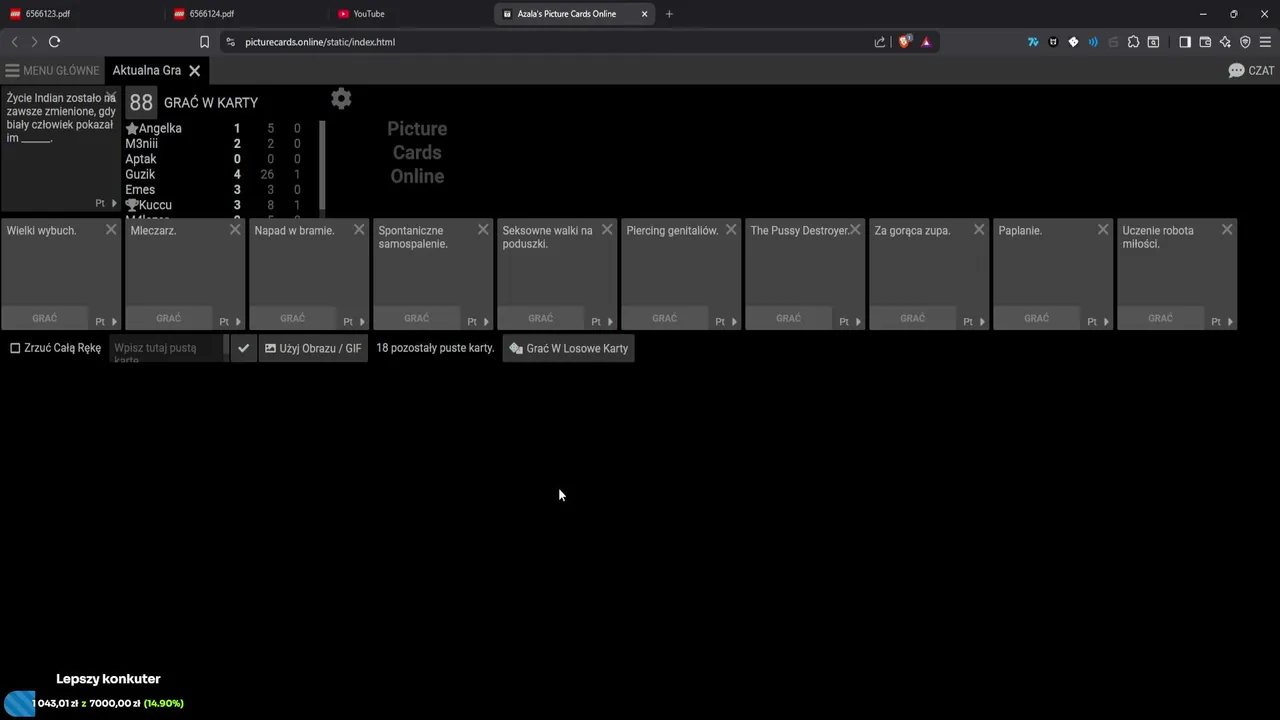Open the Brave Shields lion icon
This screenshot has width=1280, height=720.
click(904, 42)
